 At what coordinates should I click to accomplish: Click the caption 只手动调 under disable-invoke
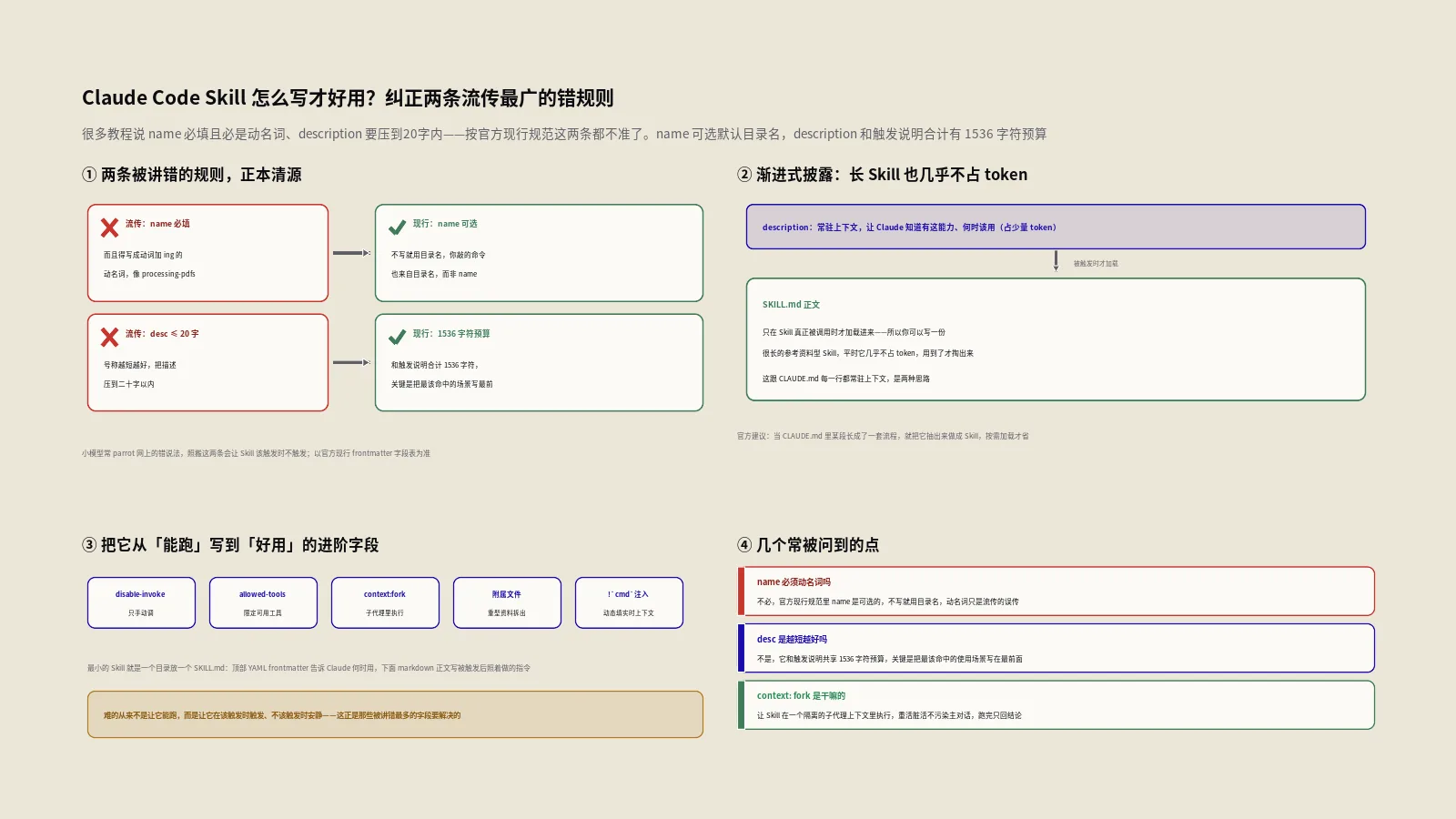pyautogui.click(x=141, y=613)
